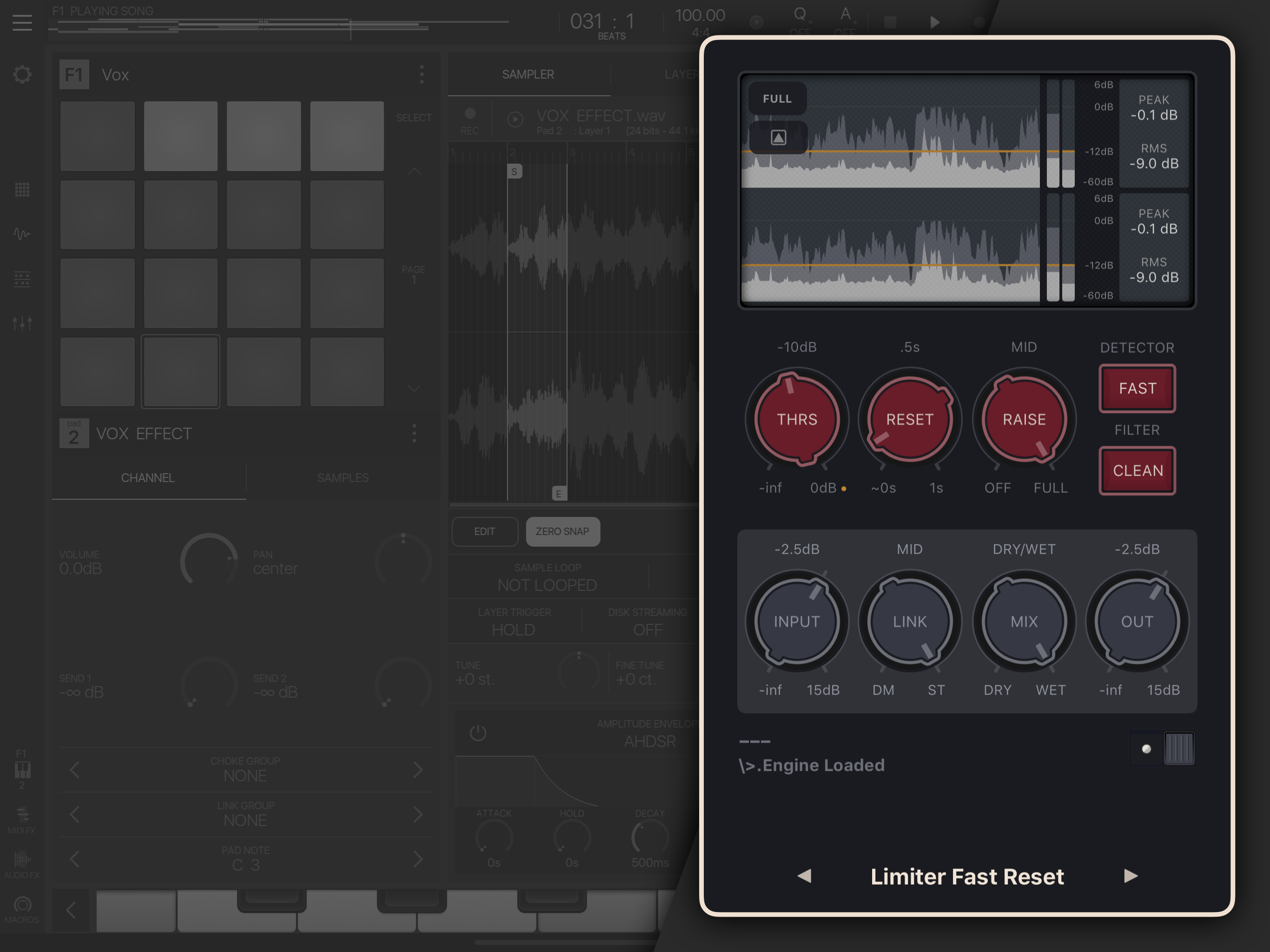Open the settings gear in sidebar
Image resolution: width=1270 pixels, height=952 pixels.
pos(22,75)
